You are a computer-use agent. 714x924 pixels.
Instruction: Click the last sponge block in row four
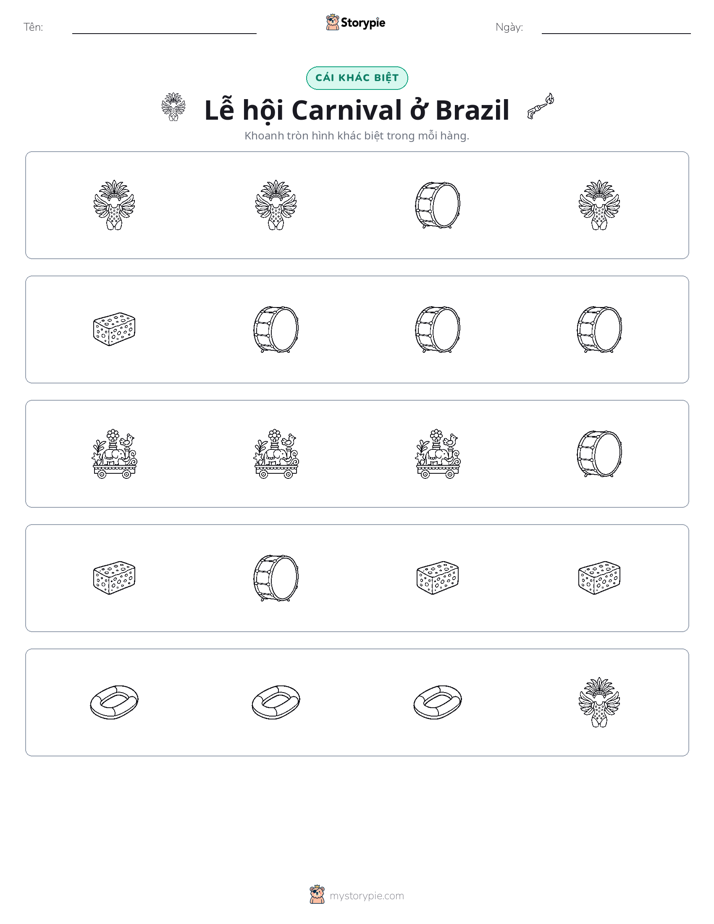(x=599, y=578)
